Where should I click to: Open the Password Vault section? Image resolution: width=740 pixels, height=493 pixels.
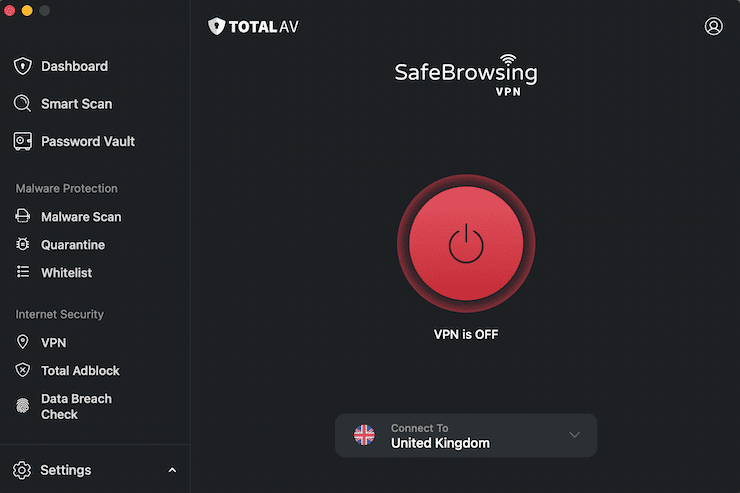[88, 142]
